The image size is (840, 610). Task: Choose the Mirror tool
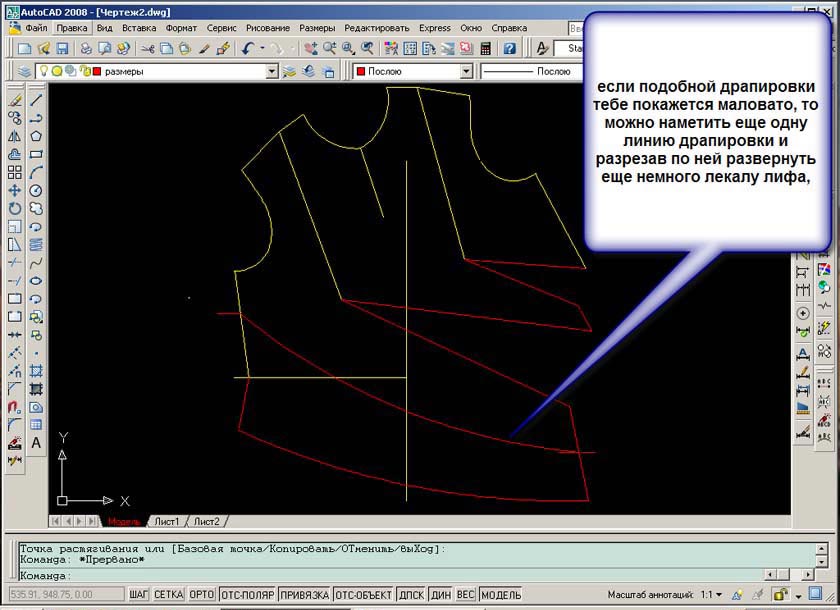tap(15, 136)
